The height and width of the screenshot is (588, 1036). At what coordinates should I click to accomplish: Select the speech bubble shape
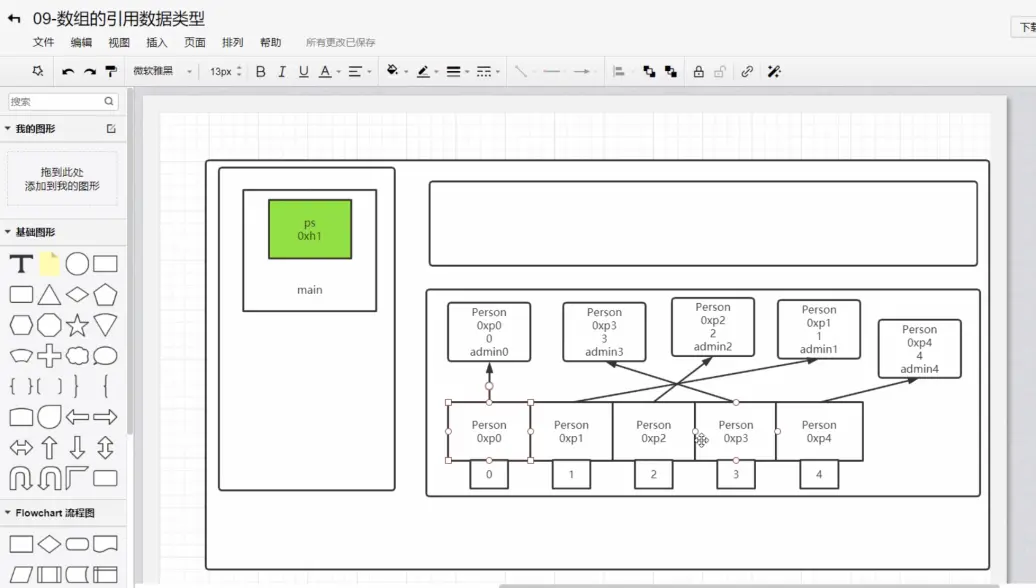pyautogui.click(x=105, y=355)
